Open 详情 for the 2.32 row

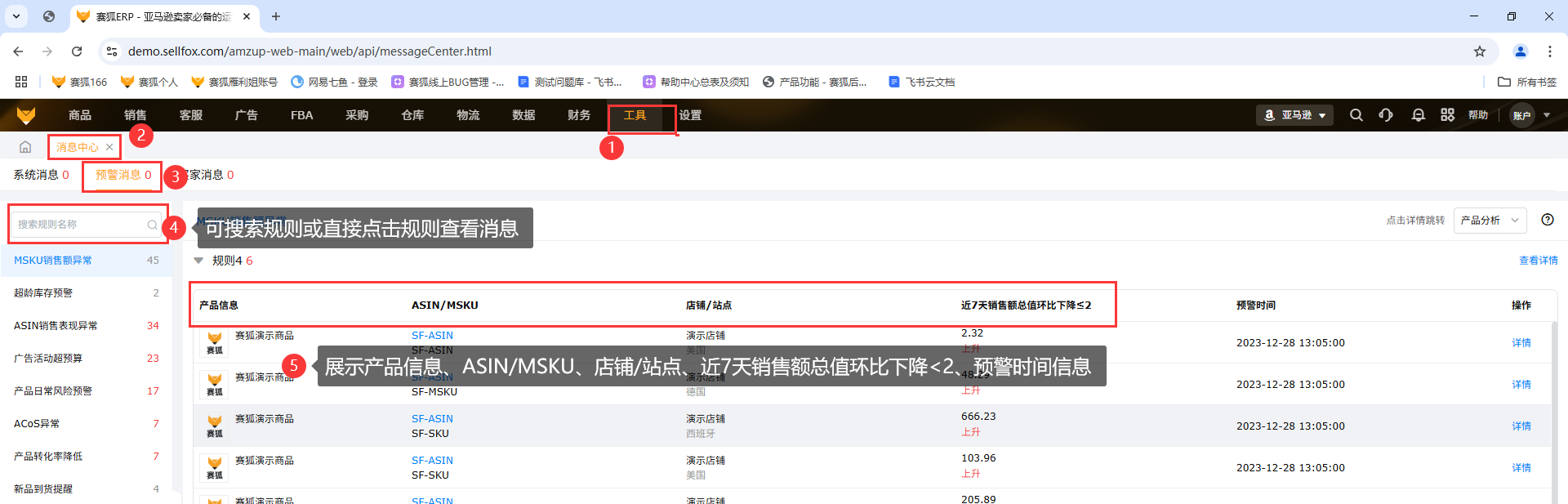(1521, 343)
